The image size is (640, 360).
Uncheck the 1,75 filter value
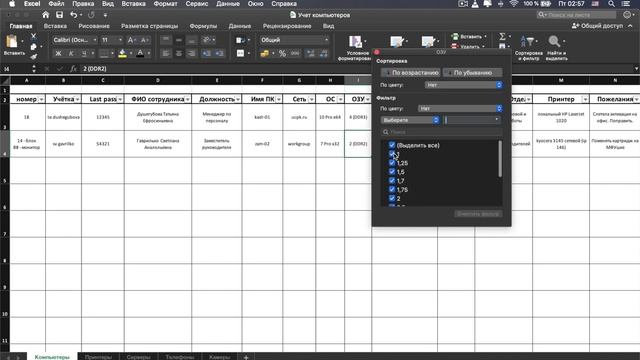pyautogui.click(x=392, y=189)
